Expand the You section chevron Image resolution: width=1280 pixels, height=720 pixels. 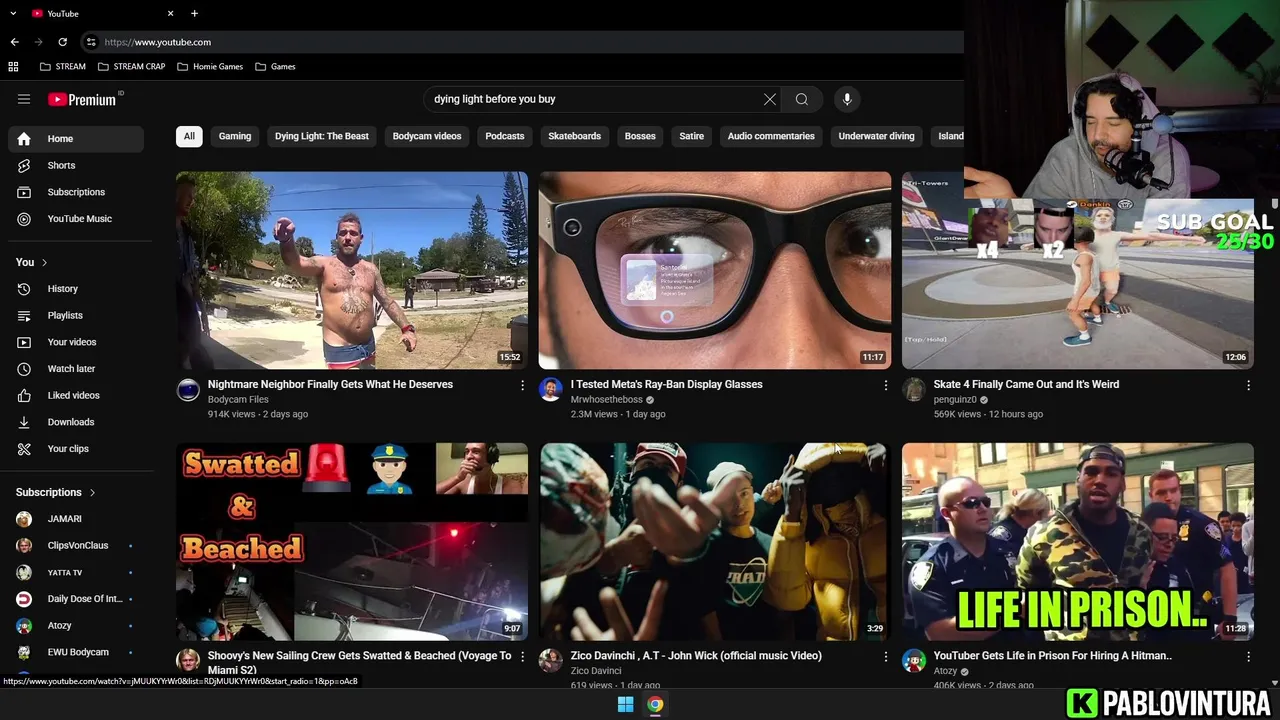click(x=44, y=262)
